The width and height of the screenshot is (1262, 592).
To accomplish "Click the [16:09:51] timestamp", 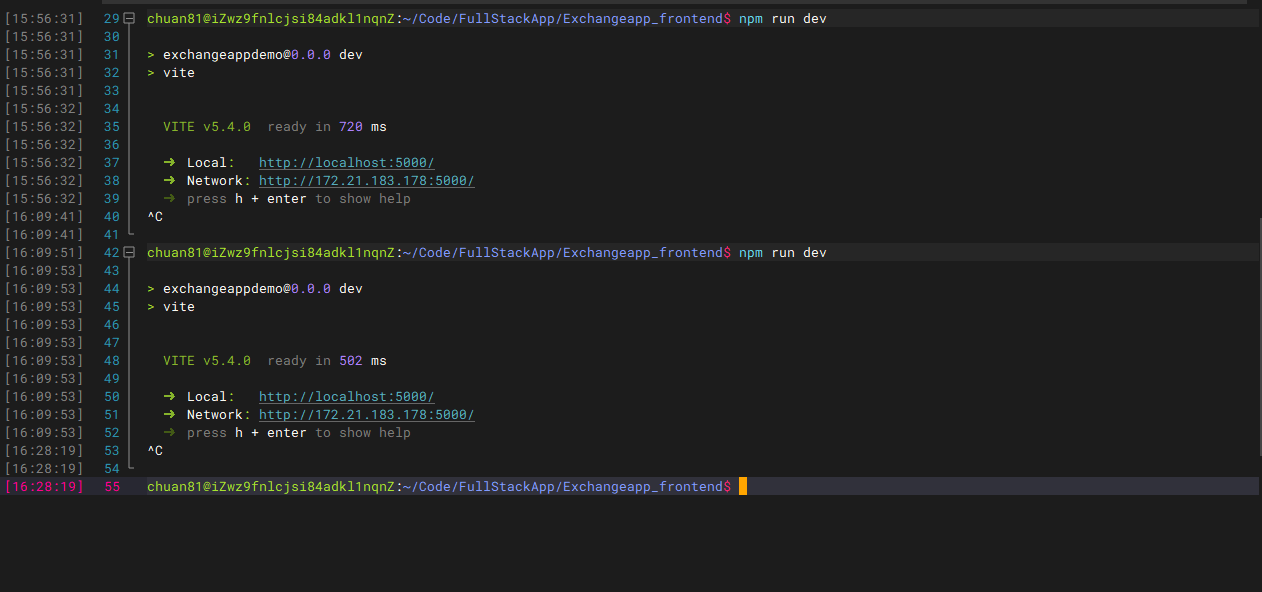I will coord(44,253).
